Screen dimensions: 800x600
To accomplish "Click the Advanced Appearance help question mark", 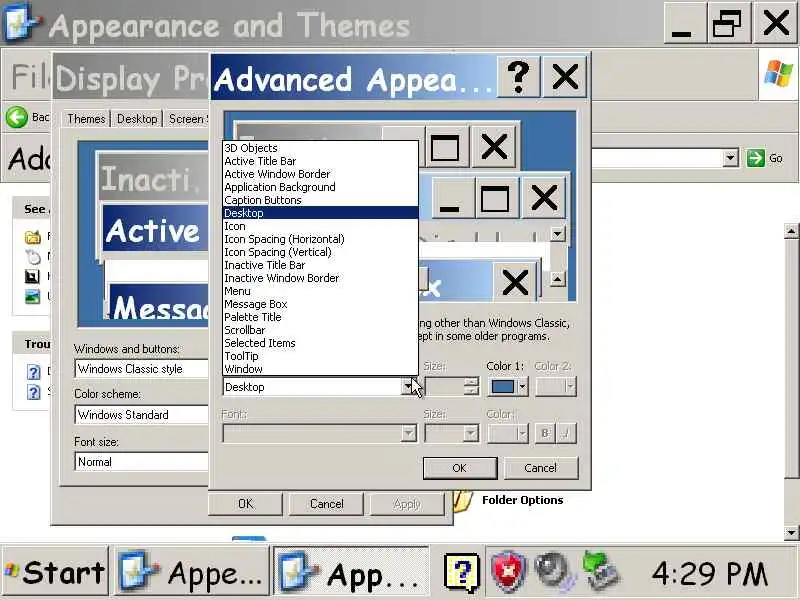I will coord(519,77).
